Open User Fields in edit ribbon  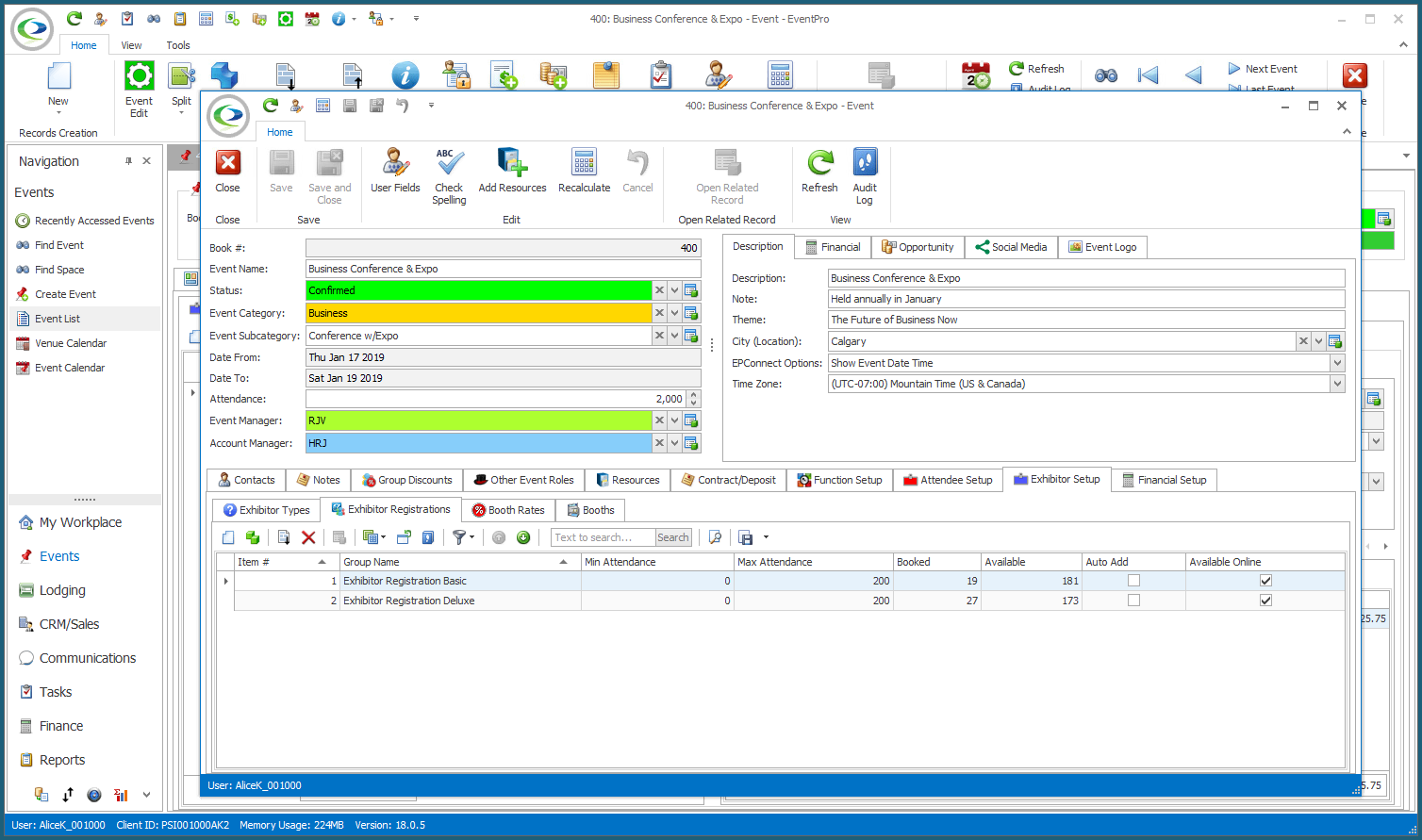[x=395, y=171]
